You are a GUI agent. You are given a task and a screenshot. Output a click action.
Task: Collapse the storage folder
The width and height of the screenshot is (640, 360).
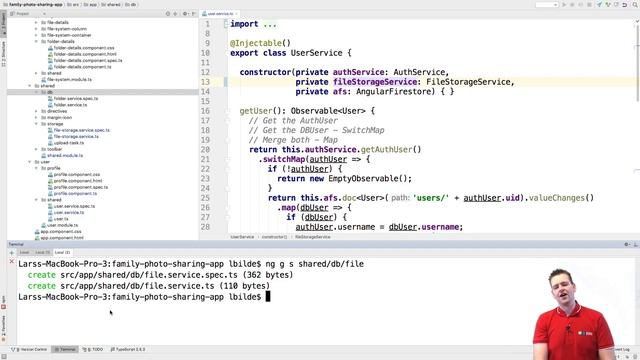click(36, 124)
